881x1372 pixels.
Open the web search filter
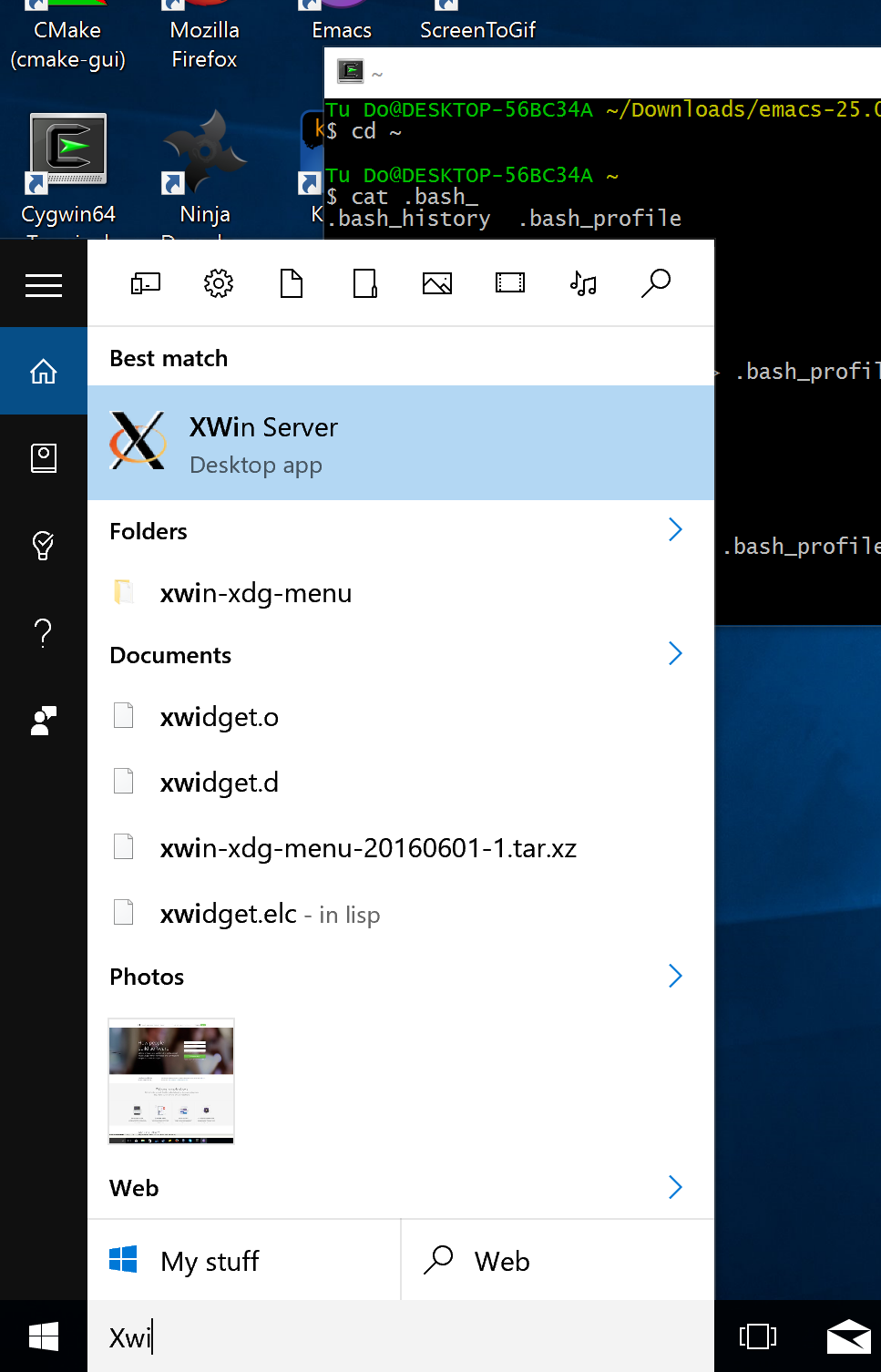pyautogui.click(x=655, y=283)
